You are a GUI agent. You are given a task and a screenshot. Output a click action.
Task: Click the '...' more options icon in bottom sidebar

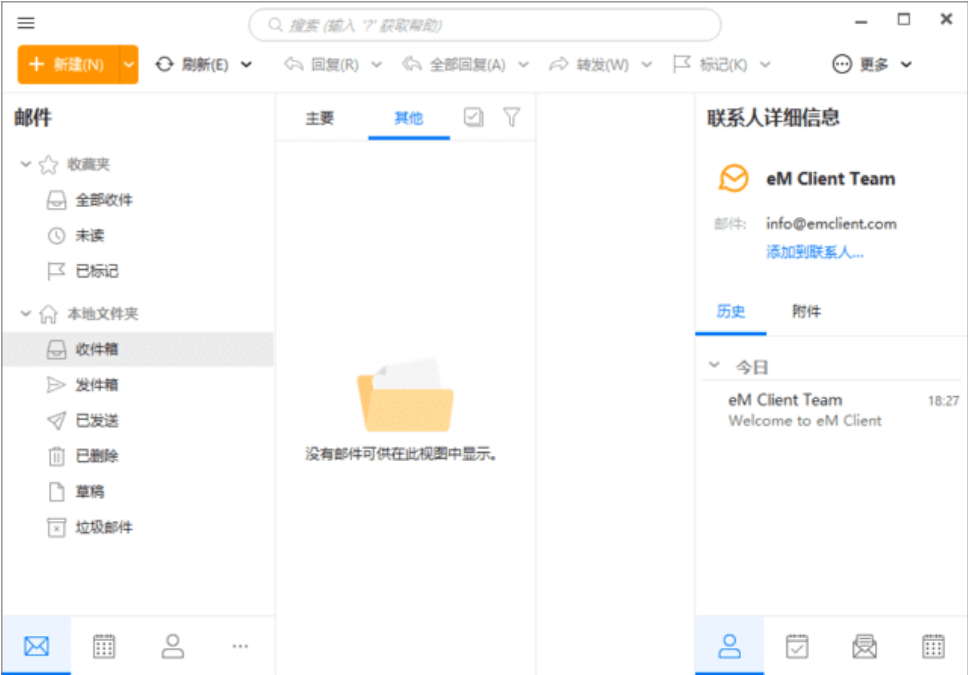click(240, 648)
